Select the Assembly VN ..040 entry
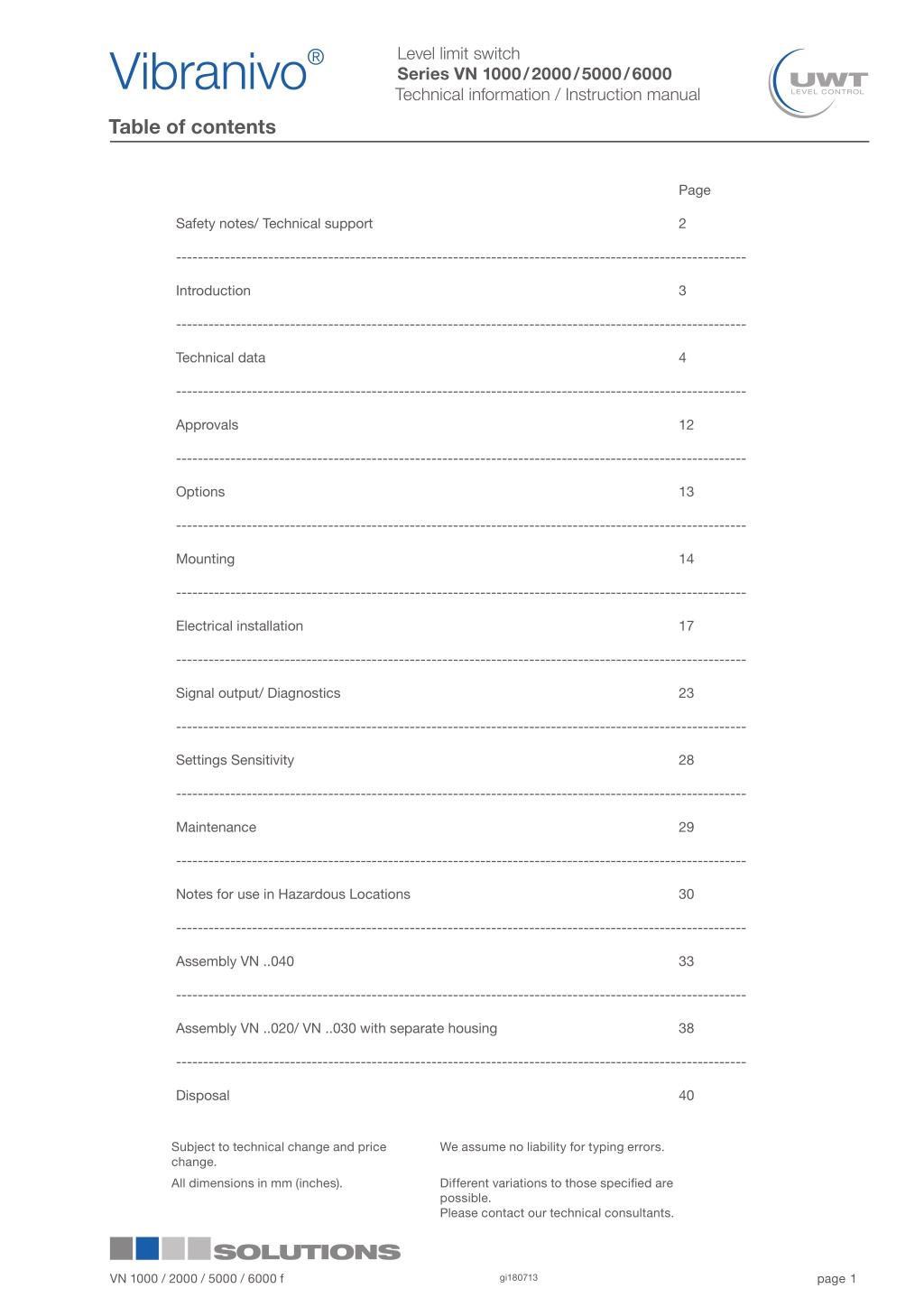The width and height of the screenshot is (924, 1307). tap(236, 961)
